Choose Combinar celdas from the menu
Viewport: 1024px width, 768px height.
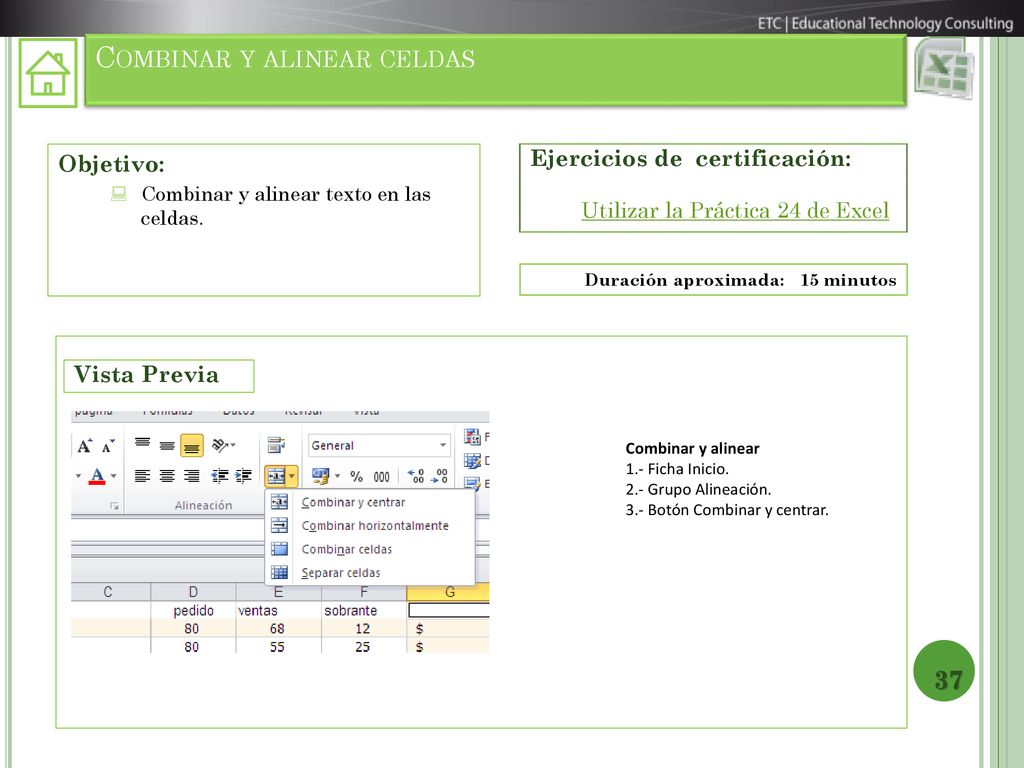pos(369,549)
